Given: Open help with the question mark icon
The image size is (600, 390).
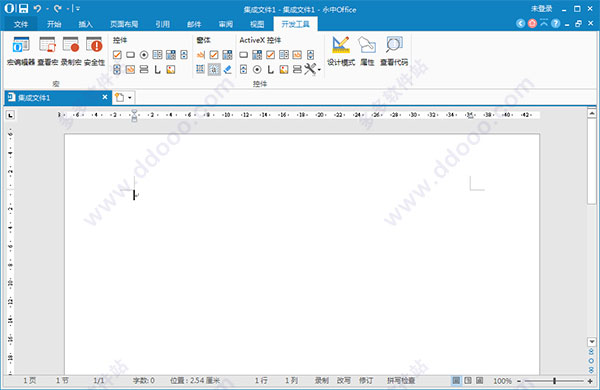Looking at the screenshot, I should pyautogui.click(x=556, y=23).
